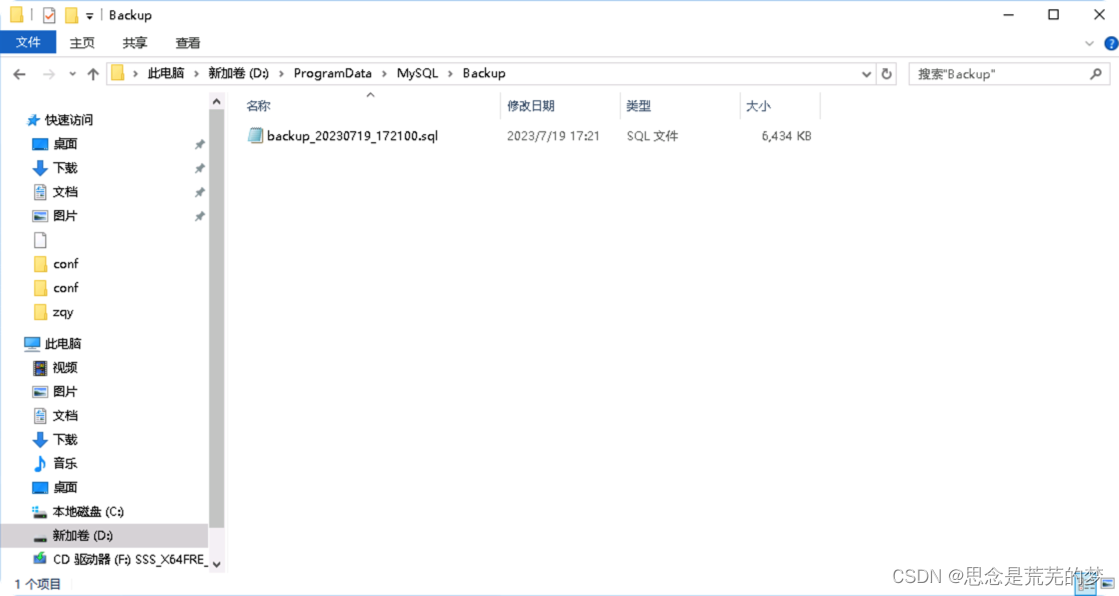Go up one folder level
Screen dimensions: 1119x596
coord(93,74)
